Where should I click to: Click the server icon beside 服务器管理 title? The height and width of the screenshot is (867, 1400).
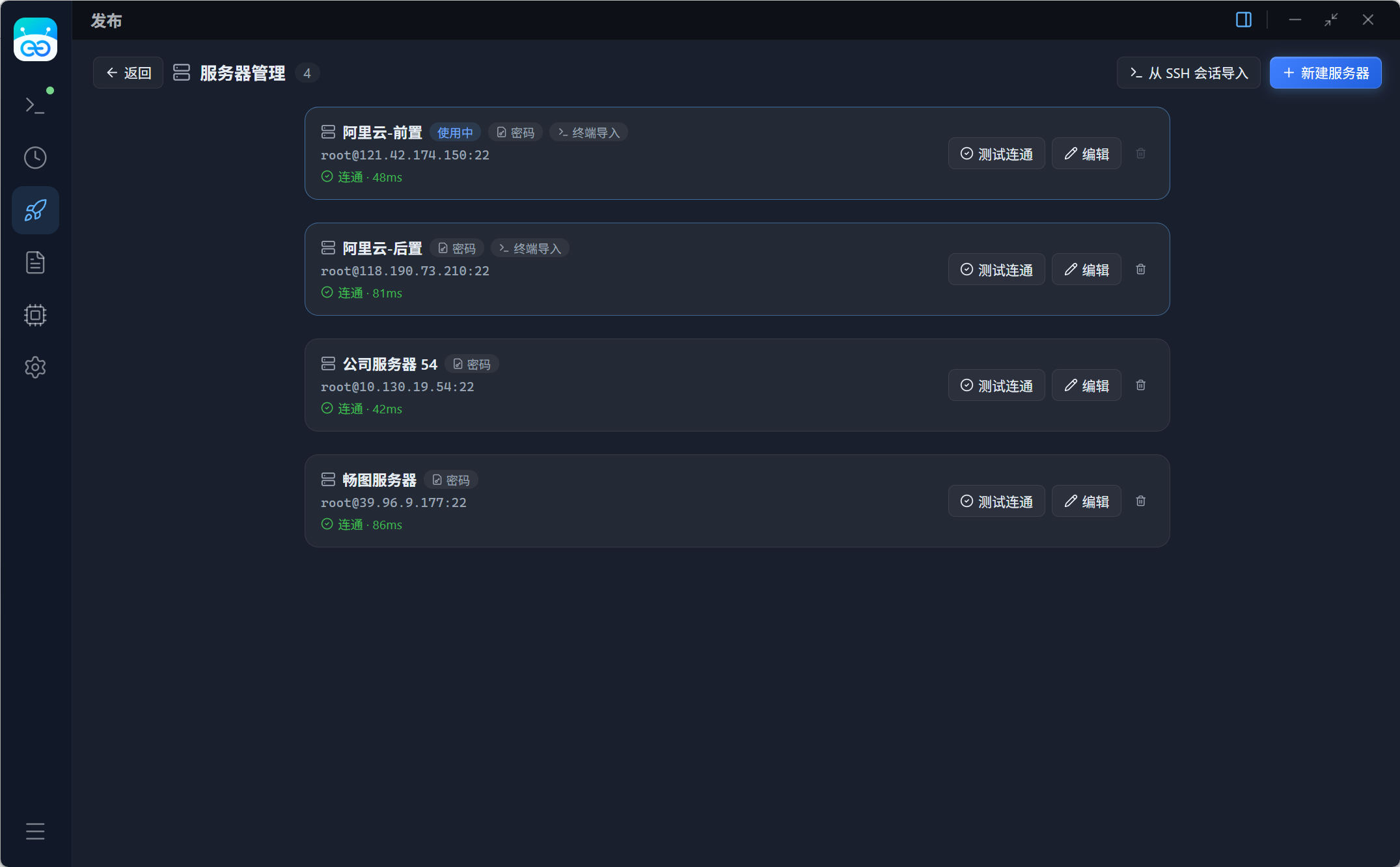tap(182, 73)
